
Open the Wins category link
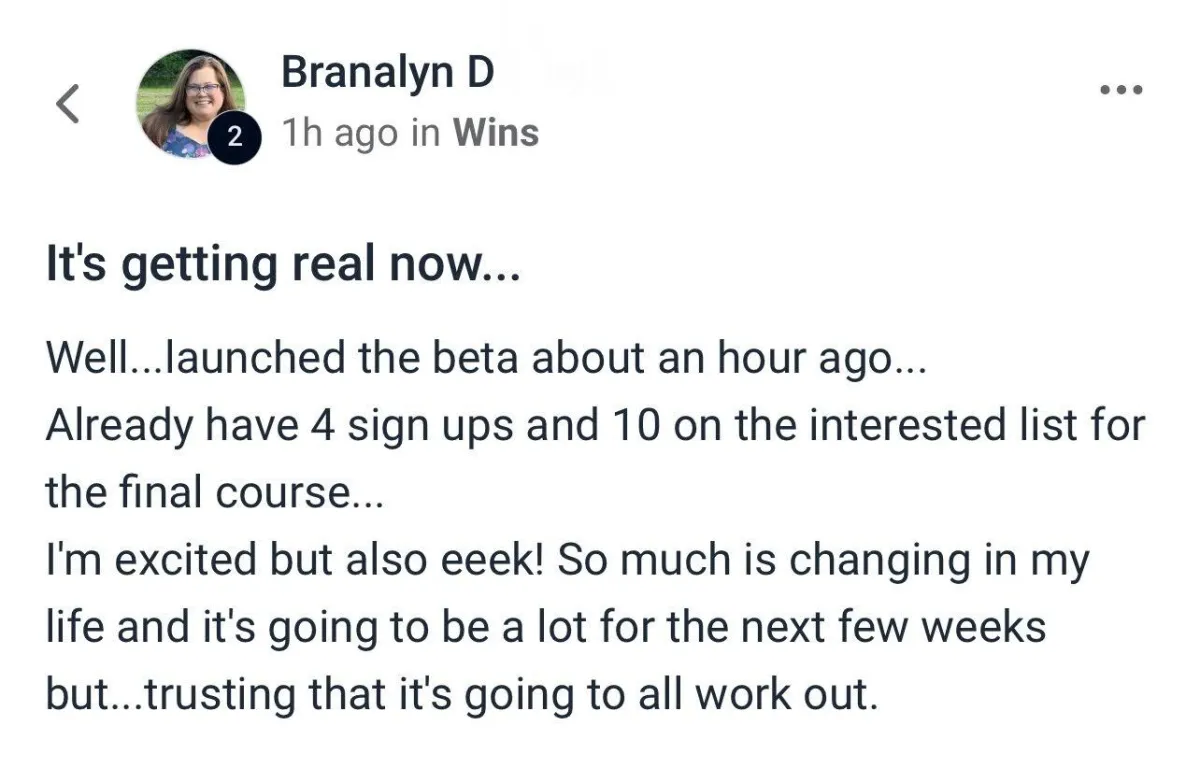496,133
